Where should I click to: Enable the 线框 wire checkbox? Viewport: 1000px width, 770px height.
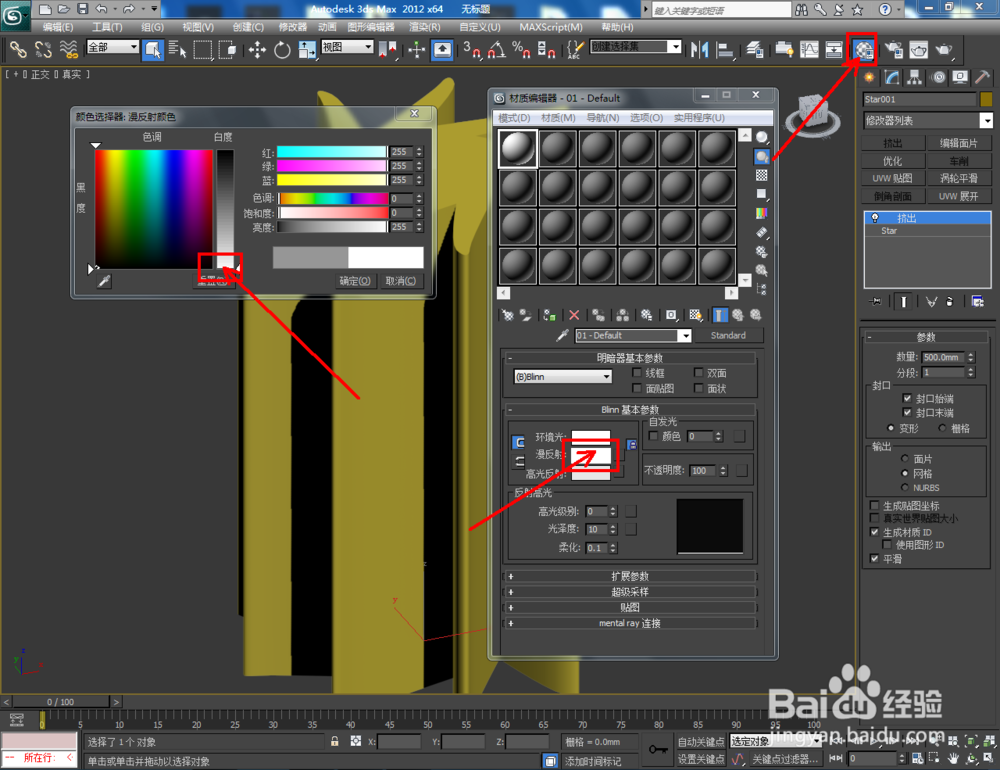636,373
